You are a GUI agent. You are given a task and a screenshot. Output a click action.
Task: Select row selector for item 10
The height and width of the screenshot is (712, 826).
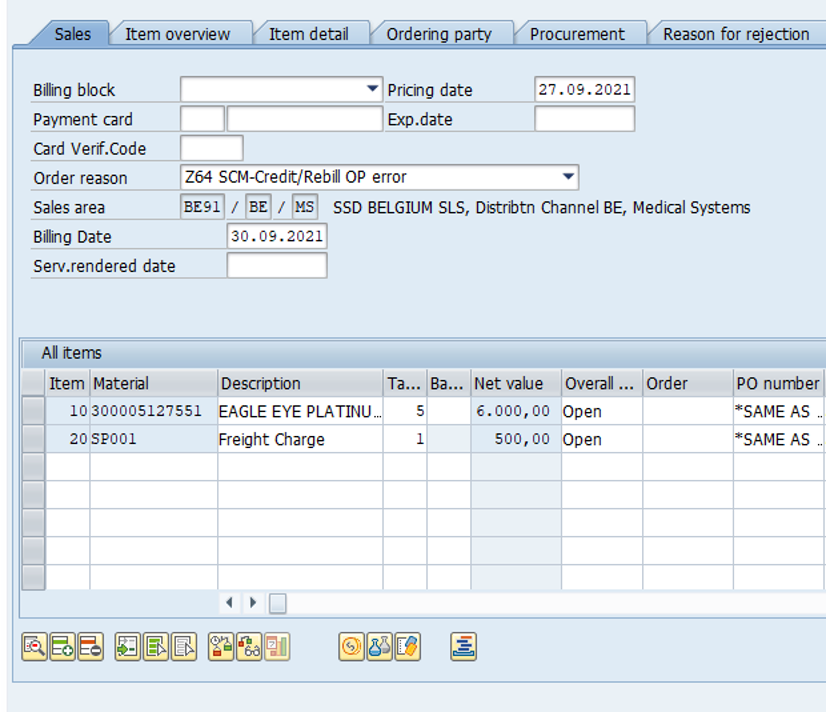click(33, 411)
